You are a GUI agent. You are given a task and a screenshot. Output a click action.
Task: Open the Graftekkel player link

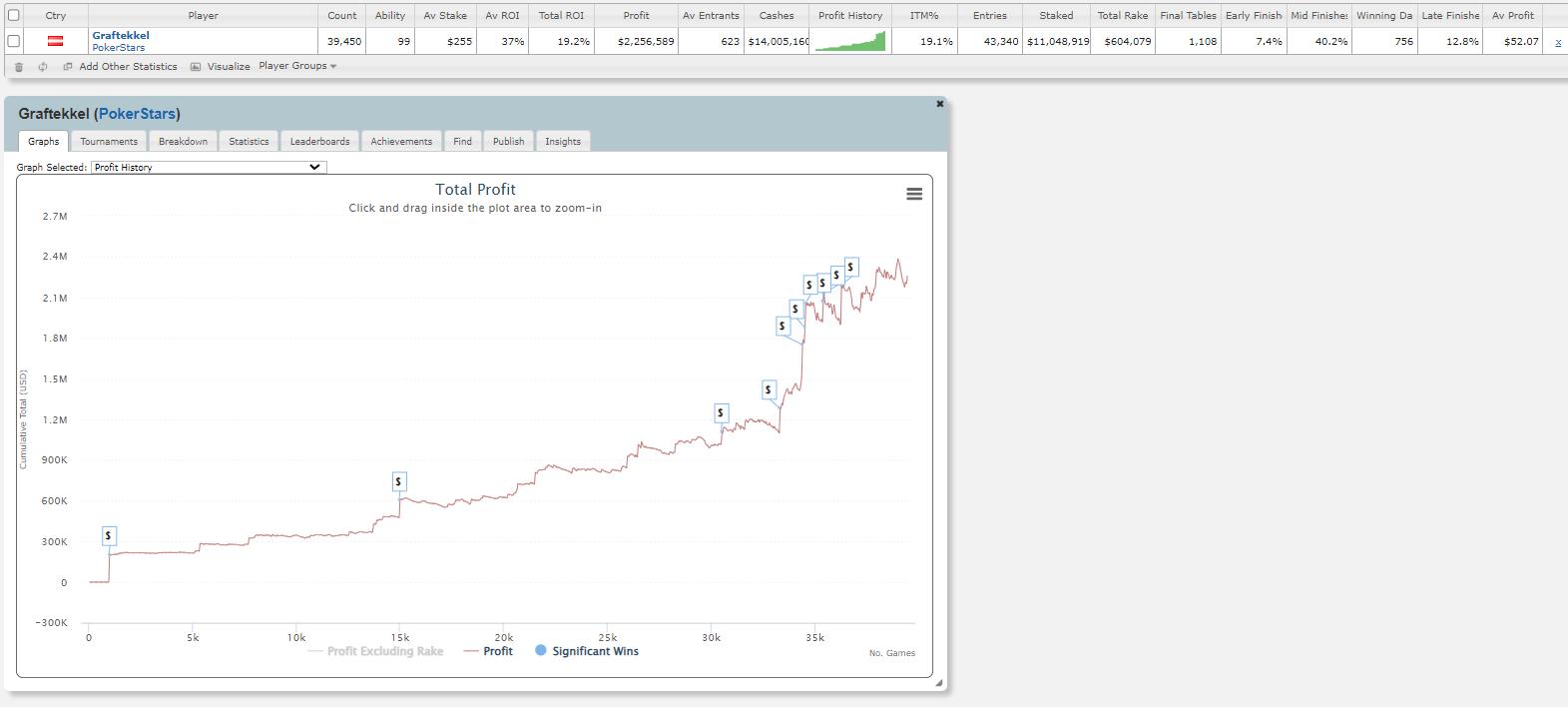click(121, 35)
